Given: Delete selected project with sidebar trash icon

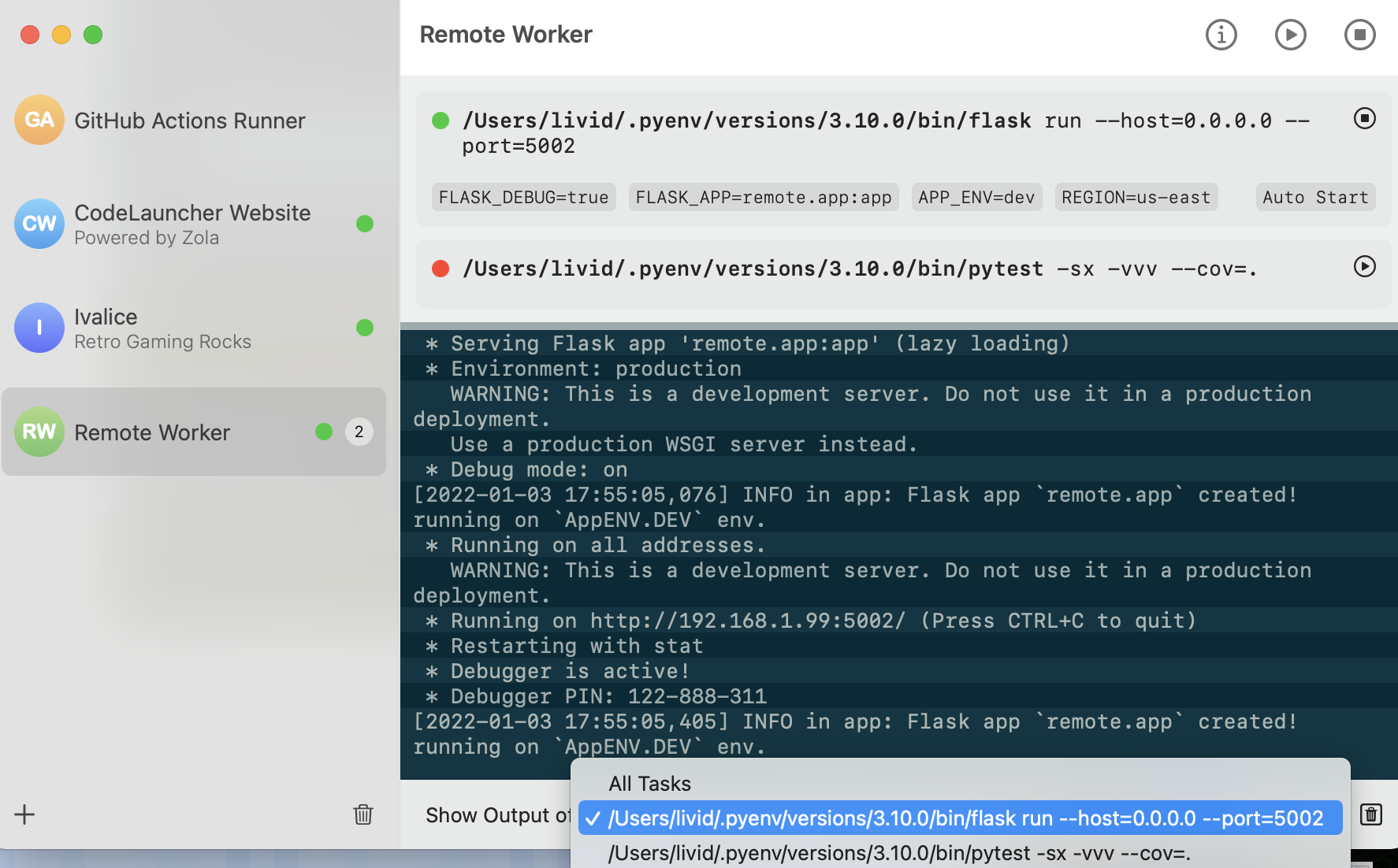Looking at the screenshot, I should tap(363, 814).
